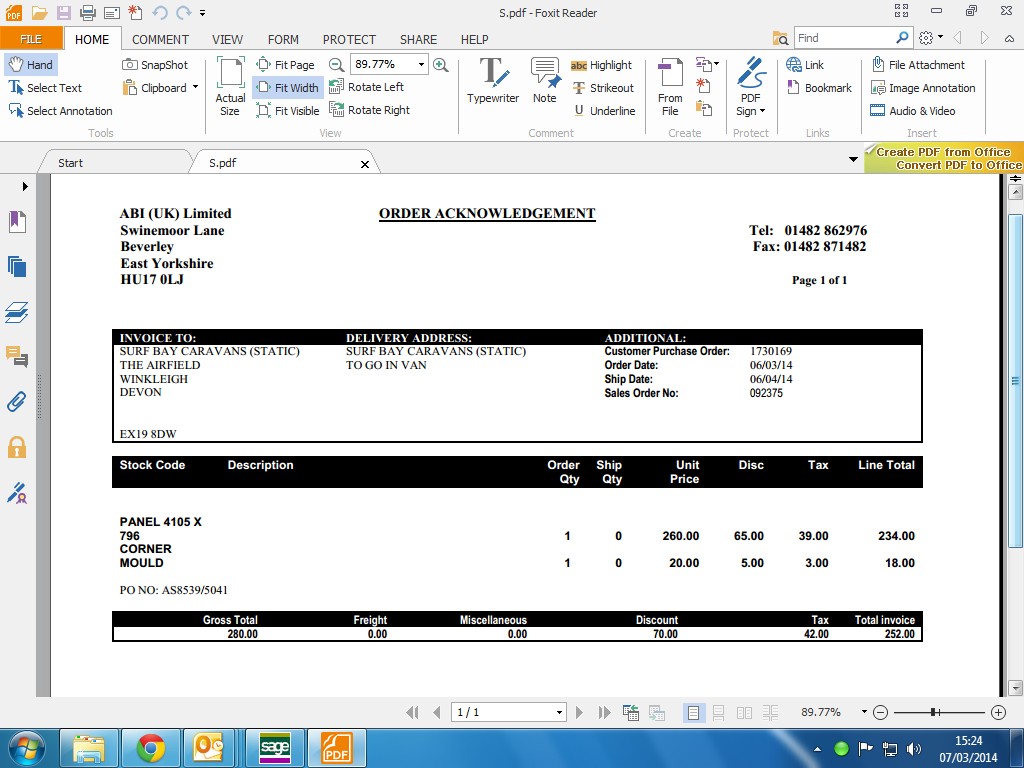Image resolution: width=1024 pixels, height=768 pixels.
Task: Redo action using the redo arrow
Action: 184,12
